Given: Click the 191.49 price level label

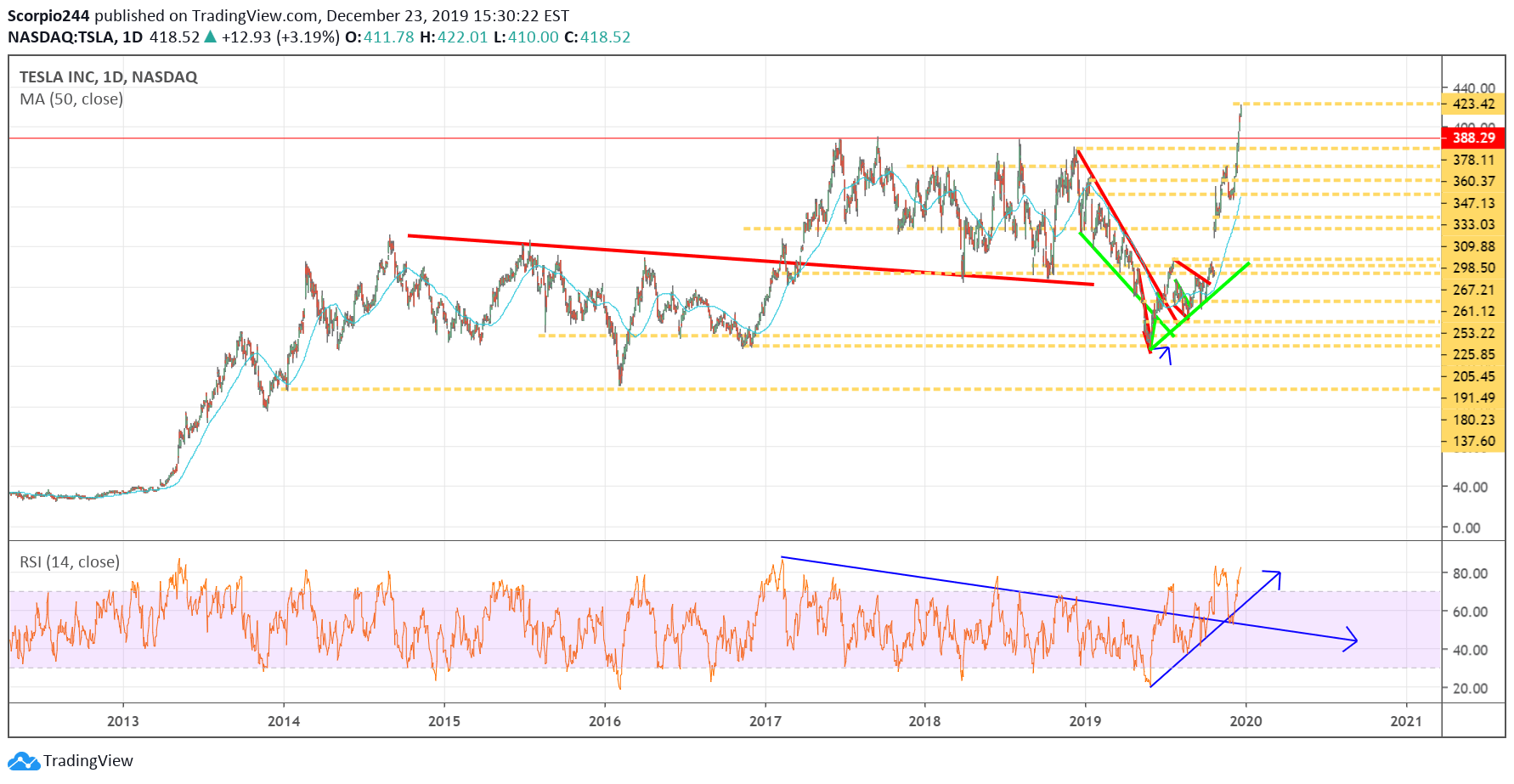Looking at the screenshot, I should point(1473,398).
